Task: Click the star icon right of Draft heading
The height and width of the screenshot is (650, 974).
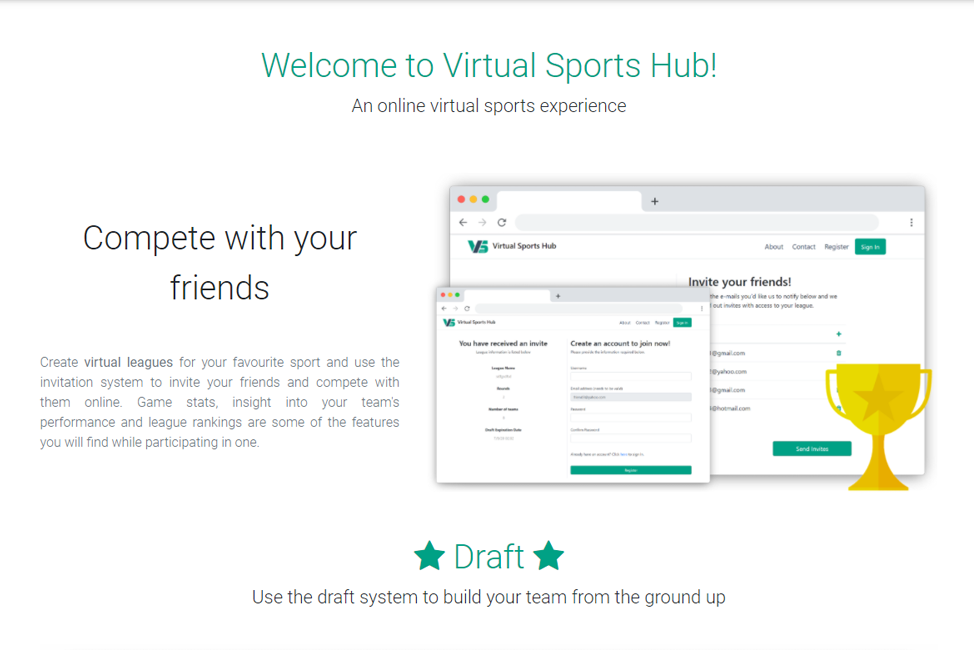Action: (549, 557)
